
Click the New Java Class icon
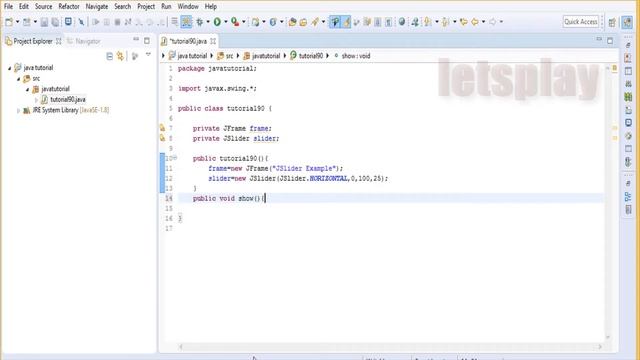(x=273, y=22)
